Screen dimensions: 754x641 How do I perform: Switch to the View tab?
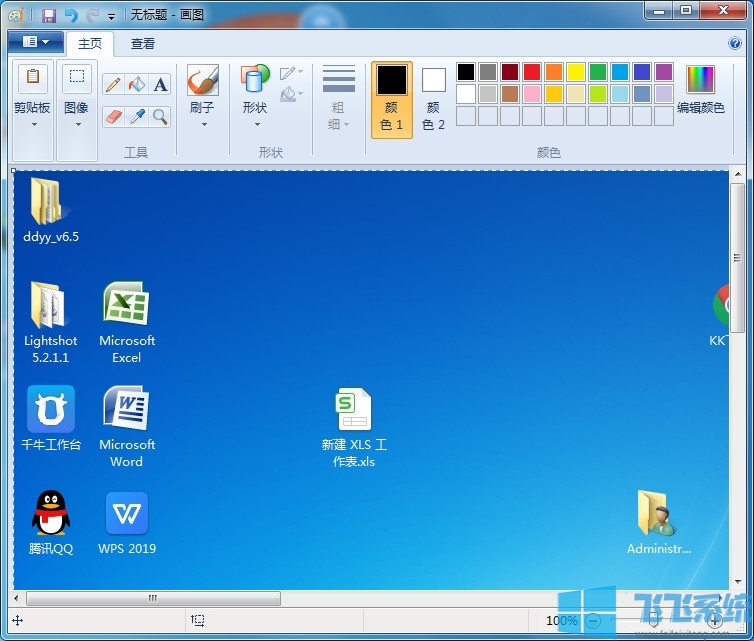click(143, 44)
